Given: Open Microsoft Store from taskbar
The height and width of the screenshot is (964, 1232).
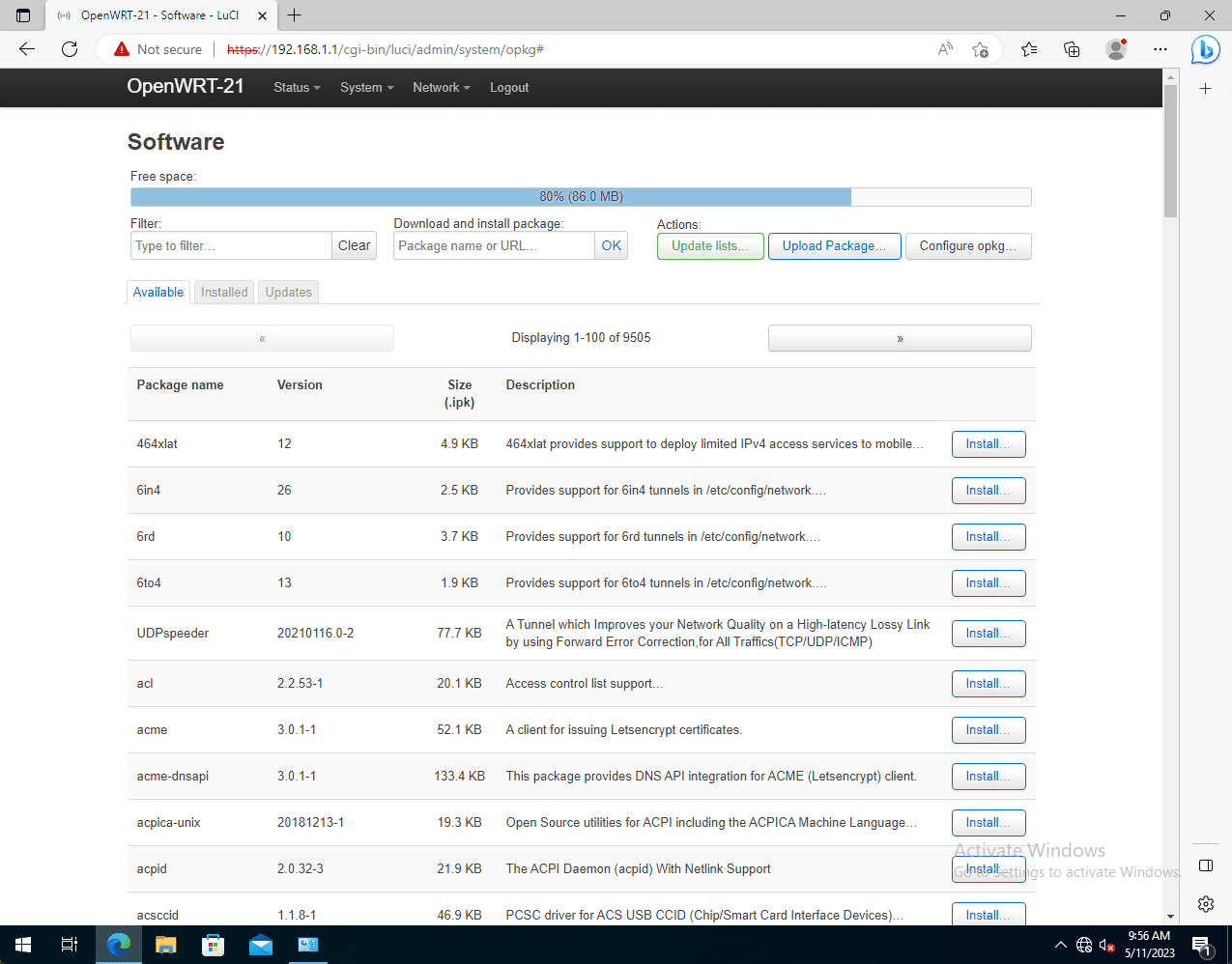Looking at the screenshot, I should click(214, 945).
